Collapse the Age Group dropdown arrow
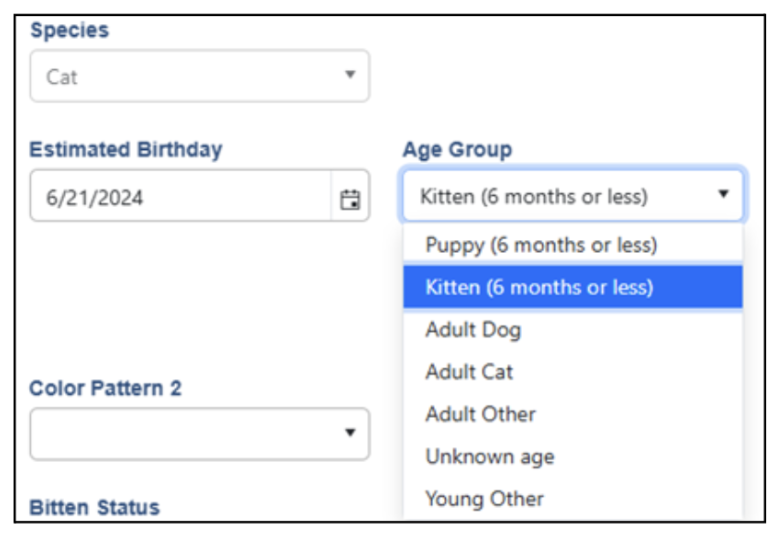The height and width of the screenshot is (540, 780). (x=723, y=195)
